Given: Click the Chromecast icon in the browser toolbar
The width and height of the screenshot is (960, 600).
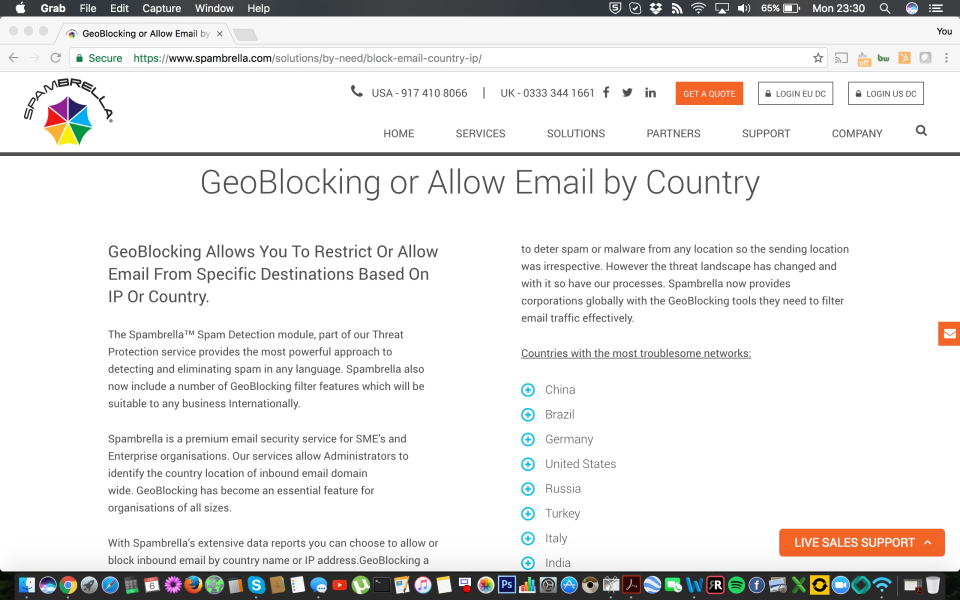Looking at the screenshot, I should tap(840, 58).
